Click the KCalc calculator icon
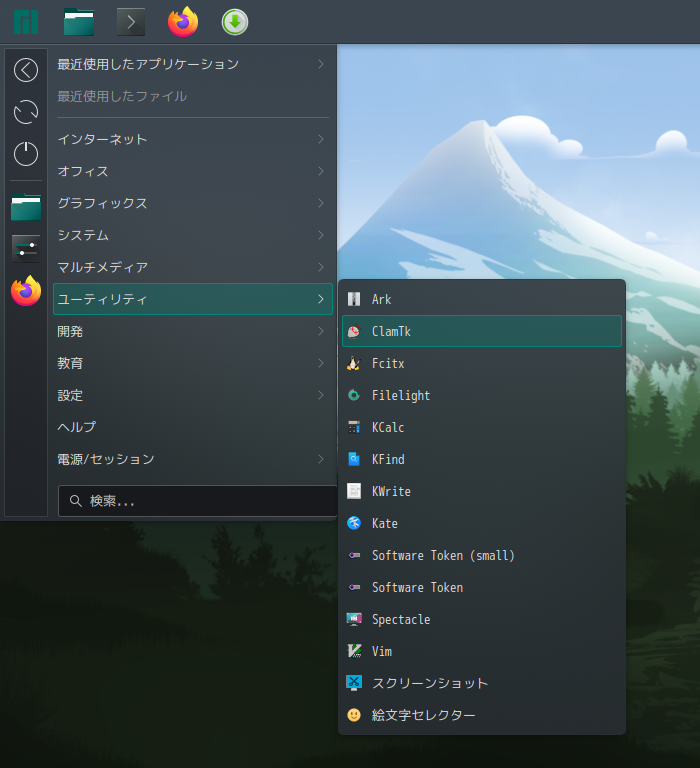Image resolution: width=700 pixels, height=768 pixels. point(354,427)
